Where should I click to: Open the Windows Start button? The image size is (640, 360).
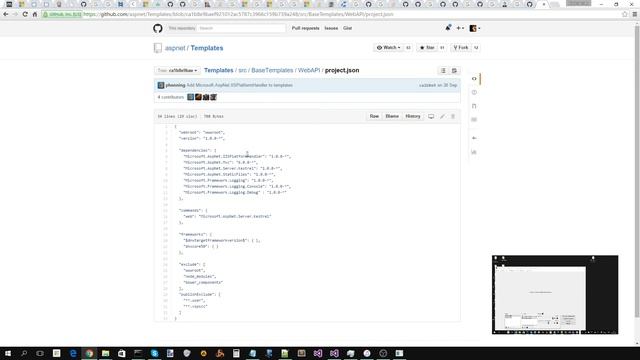pos(8,353)
